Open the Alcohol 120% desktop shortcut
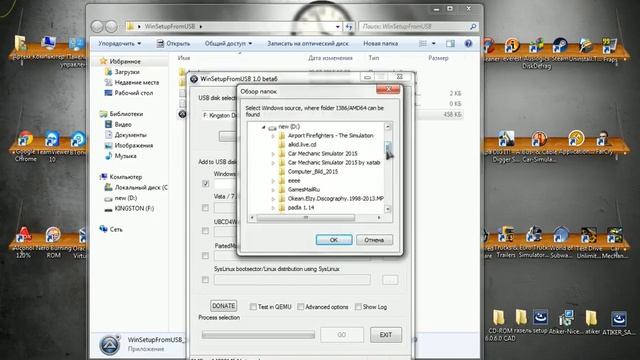Viewport: 640px width, 360px height. coord(23,242)
